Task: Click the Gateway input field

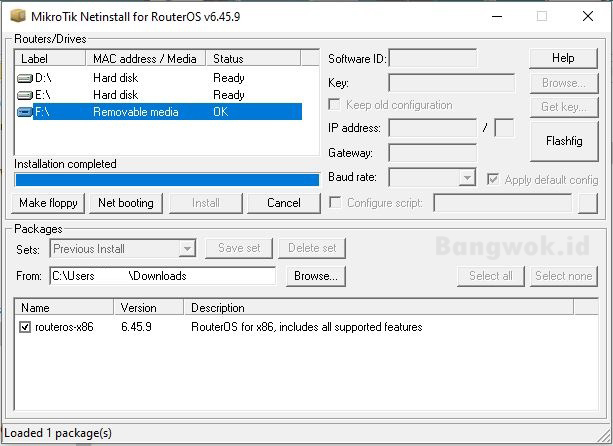Action: coord(433,152)
